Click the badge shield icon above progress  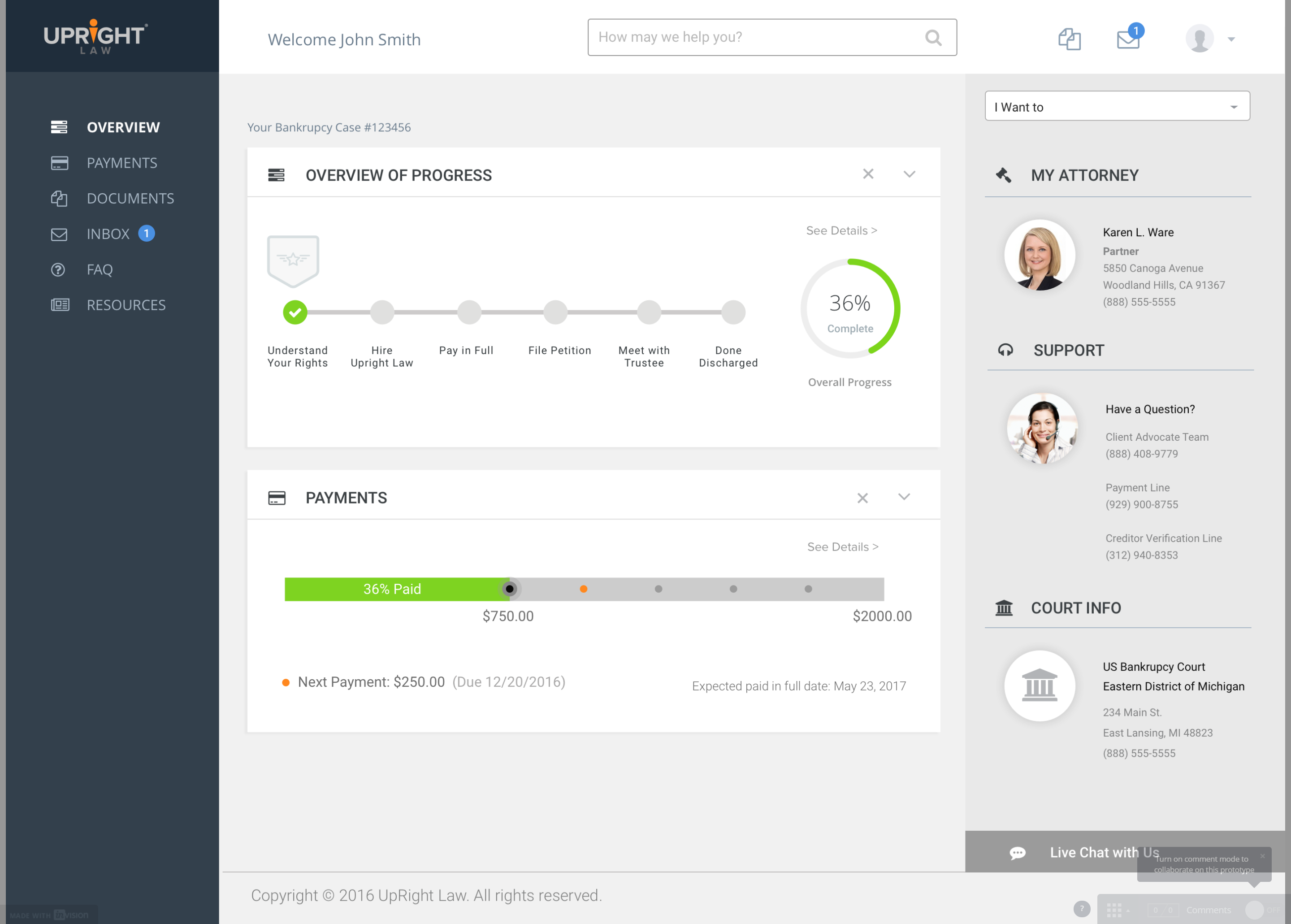(x=293, y=260)
